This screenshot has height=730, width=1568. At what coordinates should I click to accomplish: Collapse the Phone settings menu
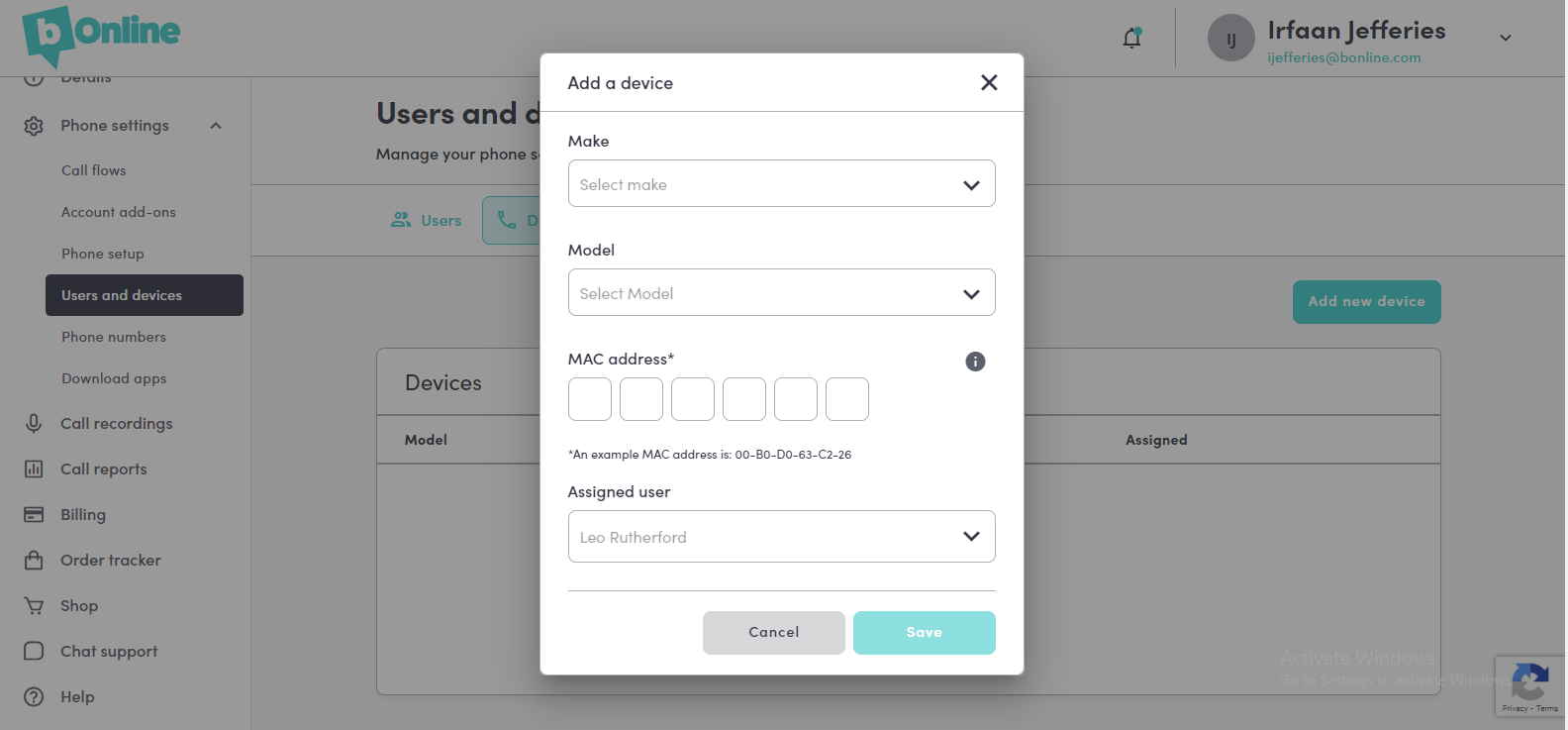(x=216, y=126)
